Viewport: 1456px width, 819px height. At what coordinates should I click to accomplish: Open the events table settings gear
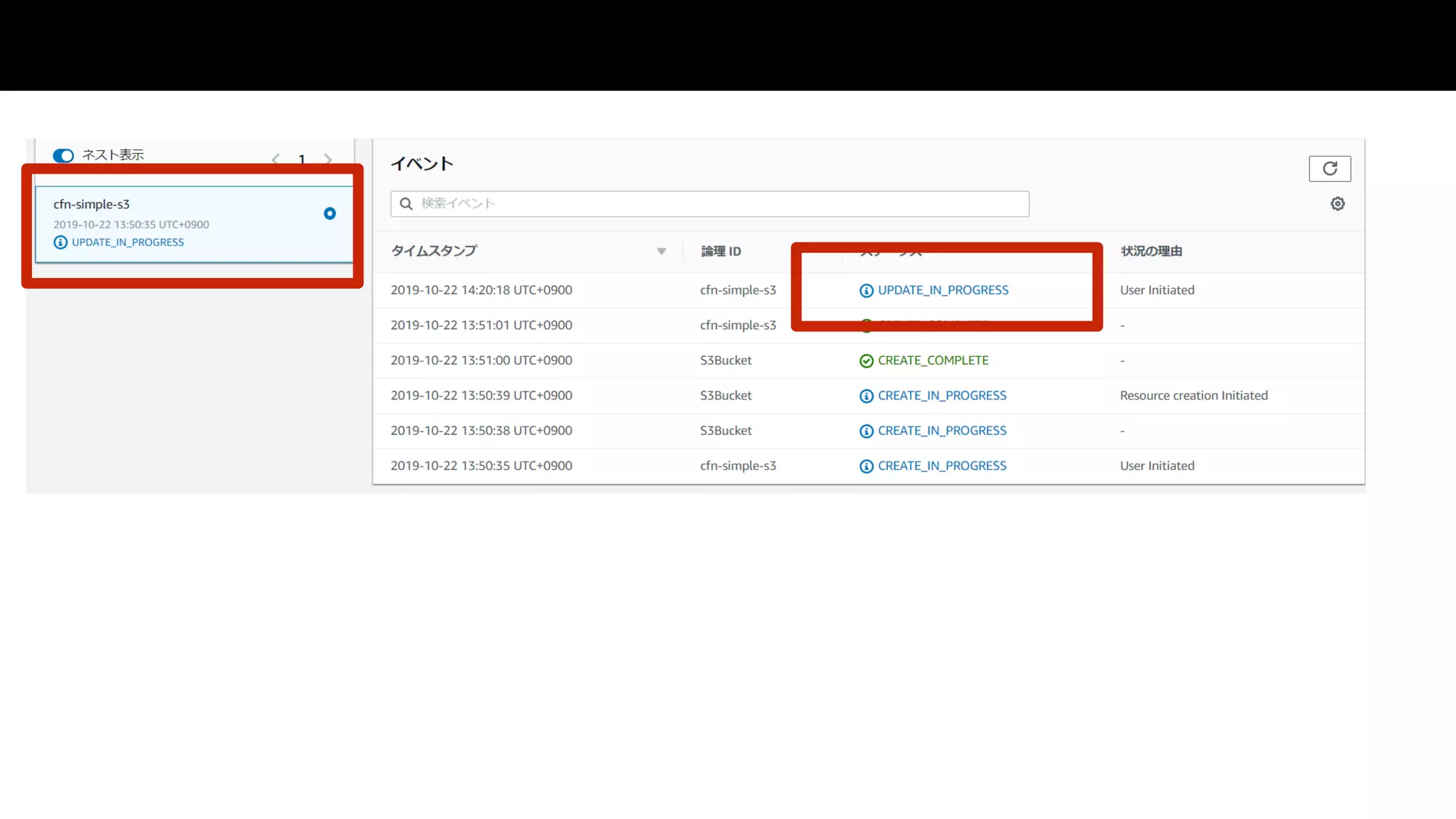point(1337,204)
